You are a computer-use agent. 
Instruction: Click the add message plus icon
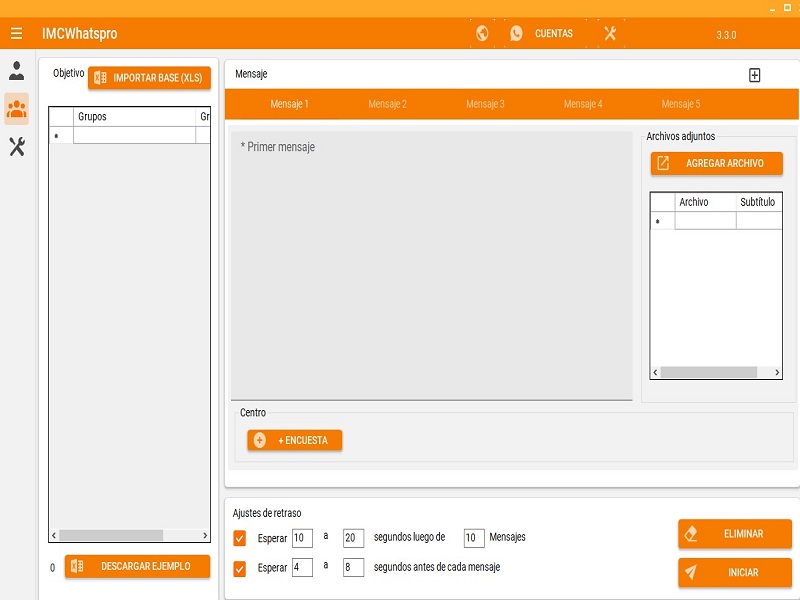click(x=755, y=75)
